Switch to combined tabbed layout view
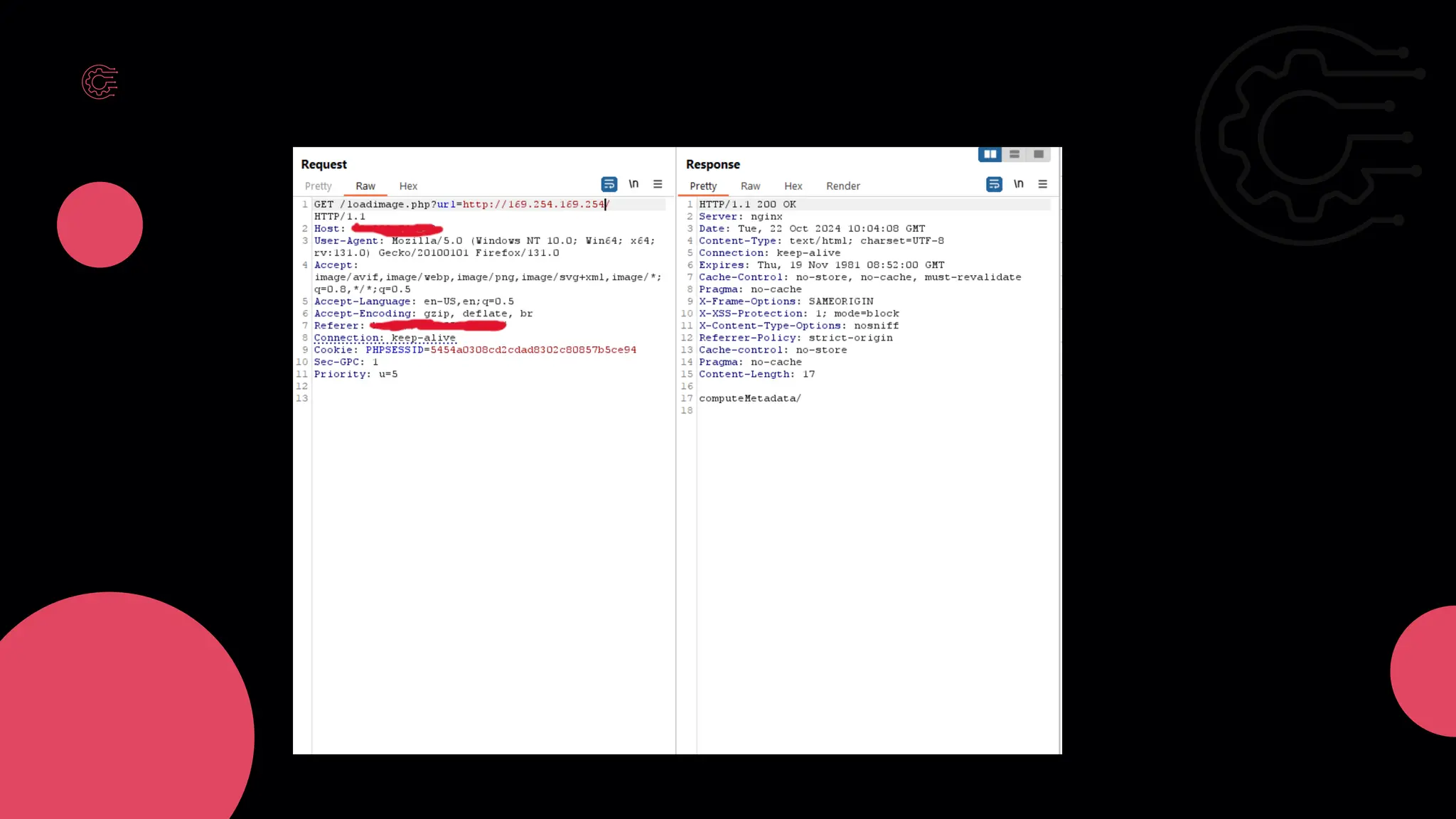Screen dimensions: 1456x819 click(x=1039, y=154)
